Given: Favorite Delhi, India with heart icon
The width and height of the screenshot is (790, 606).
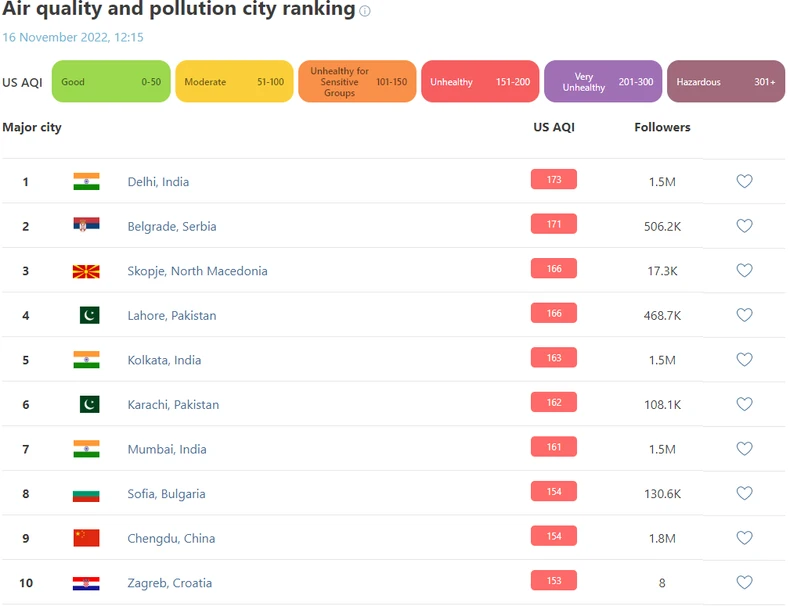Looking at the screenshot, I should [744, 181].
